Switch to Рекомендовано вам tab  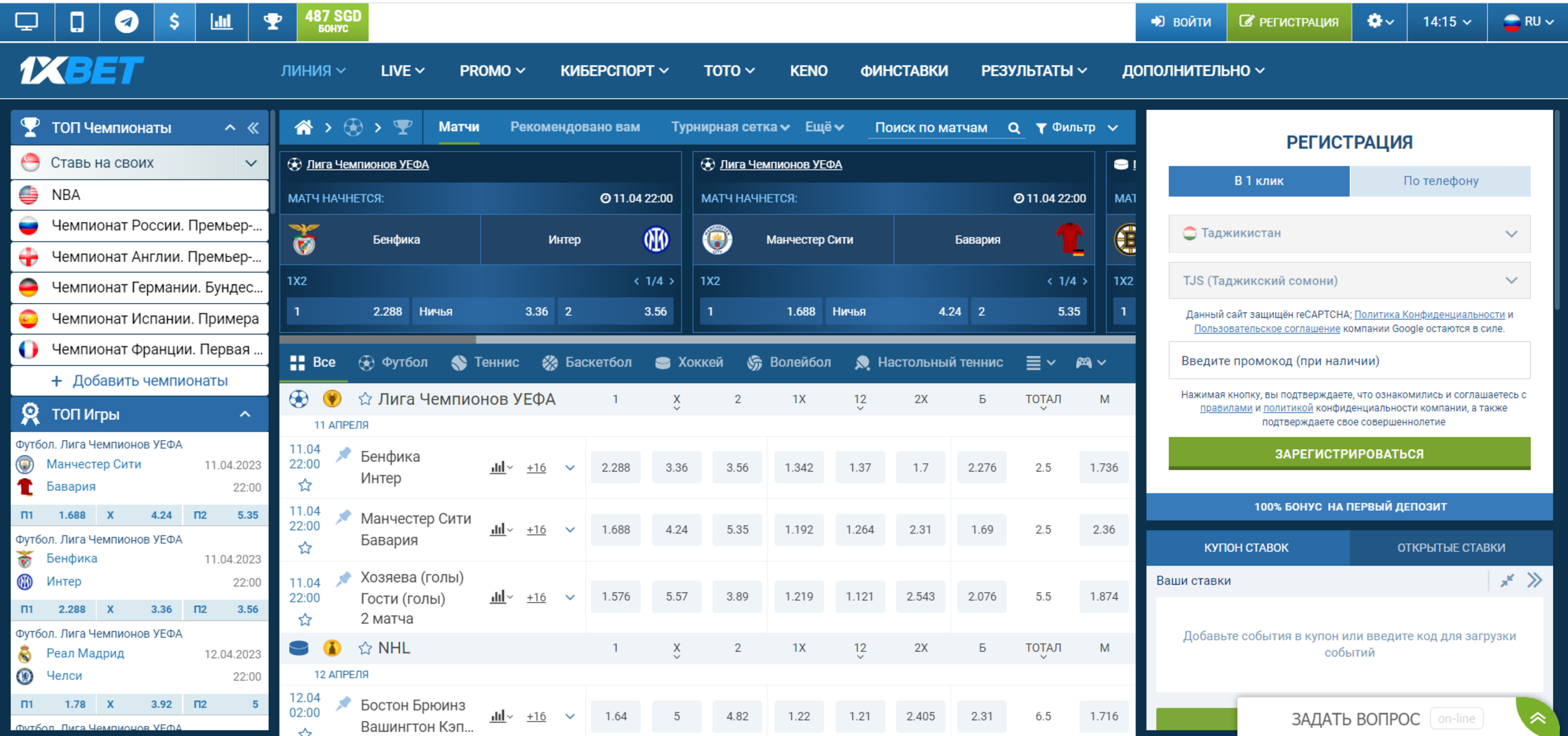[x=575, y=127]
